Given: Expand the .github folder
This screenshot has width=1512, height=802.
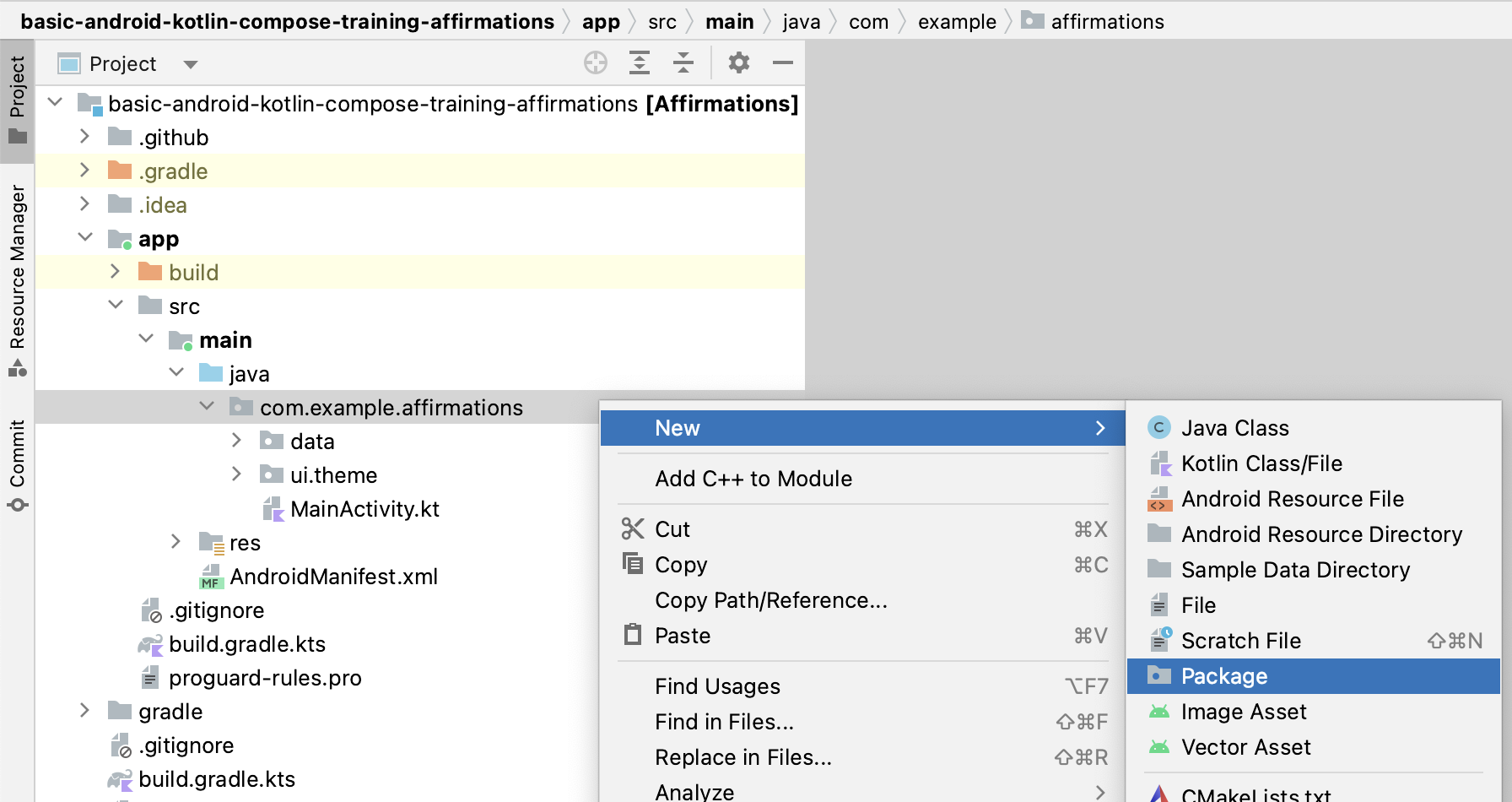Looking at the screenshot, I should (x=84, y=137).
